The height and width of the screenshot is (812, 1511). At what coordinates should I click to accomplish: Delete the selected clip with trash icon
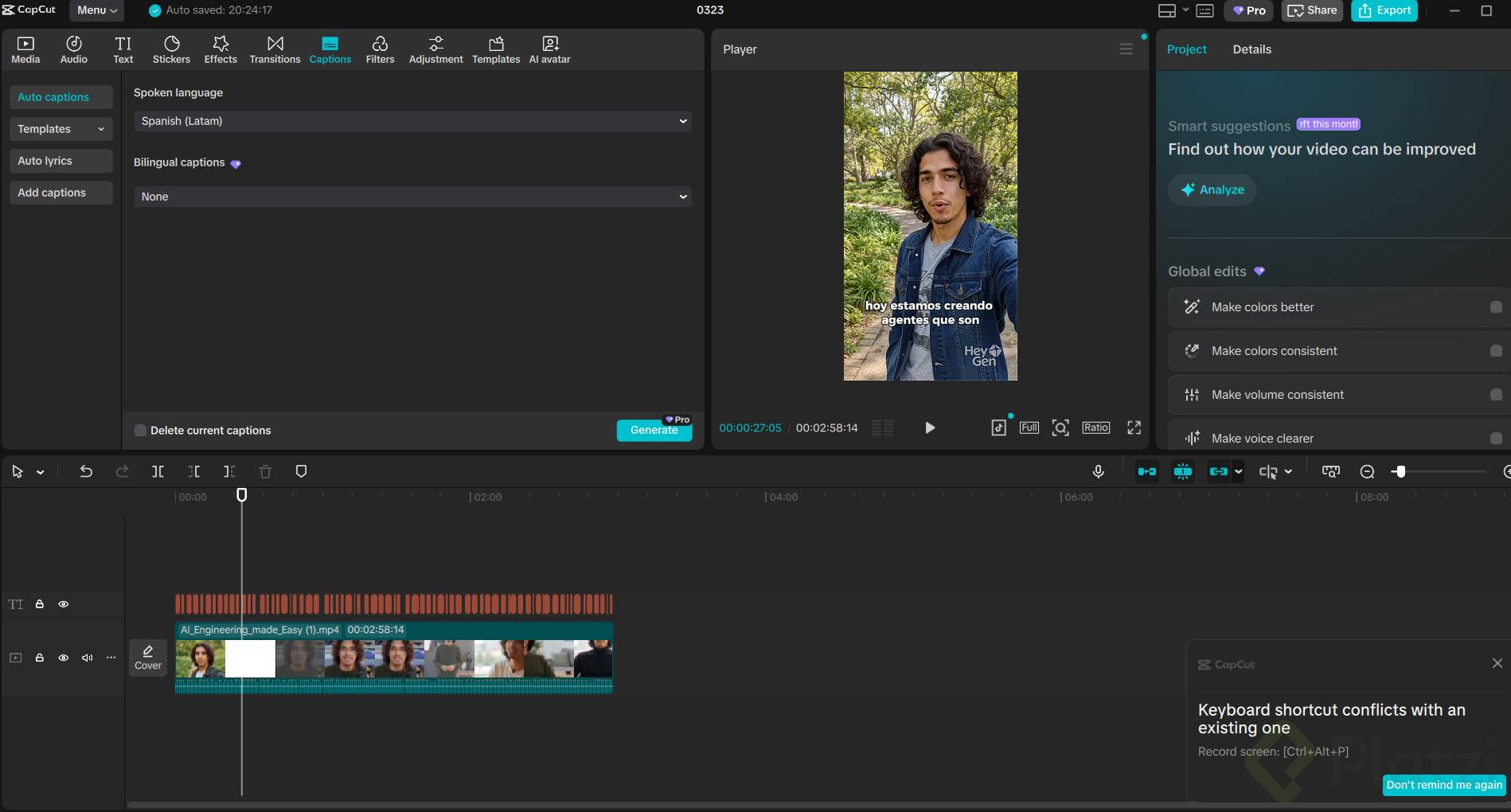point(265,471)
